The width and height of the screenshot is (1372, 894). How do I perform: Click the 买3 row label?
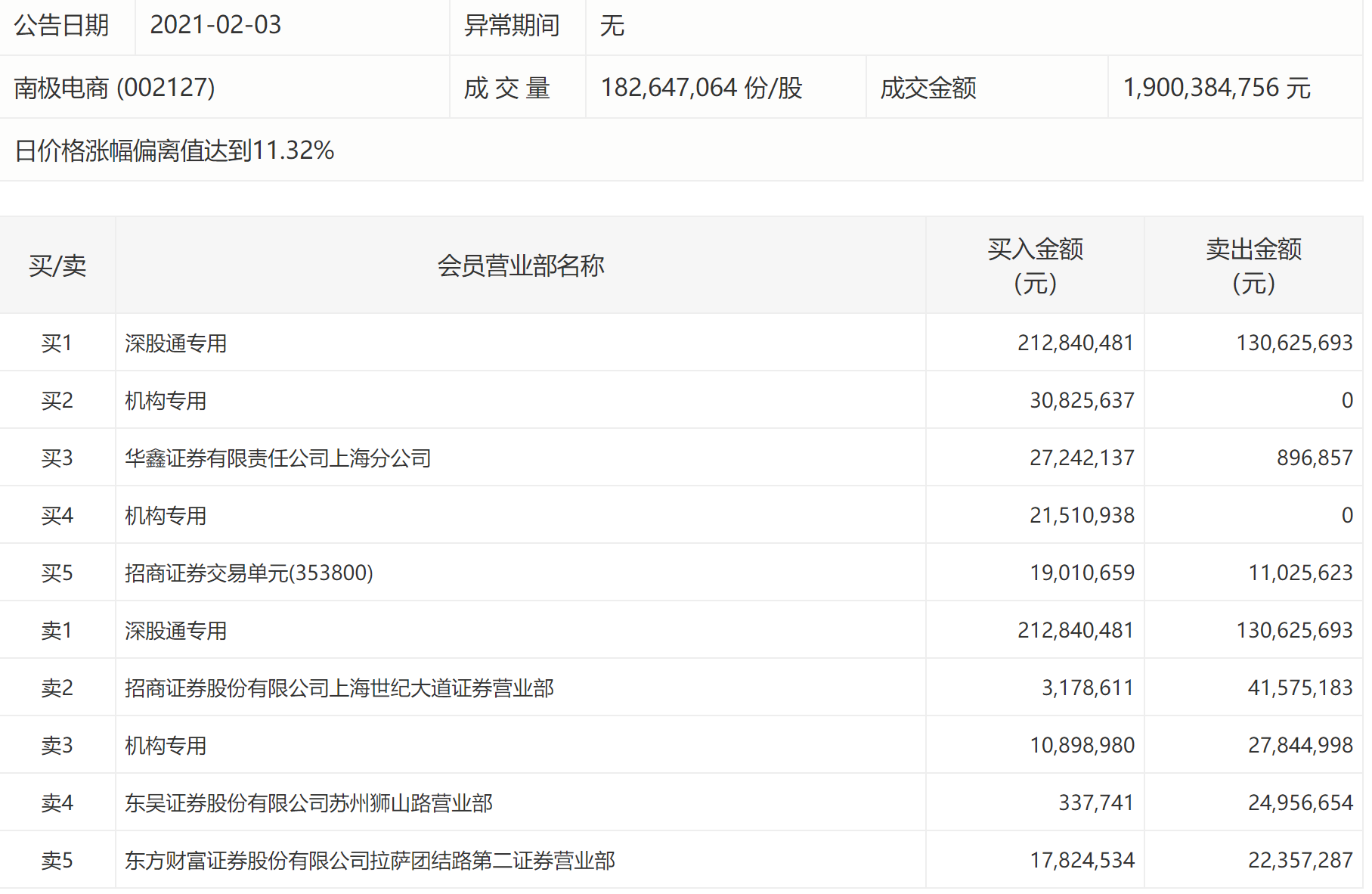pos(57,458)
